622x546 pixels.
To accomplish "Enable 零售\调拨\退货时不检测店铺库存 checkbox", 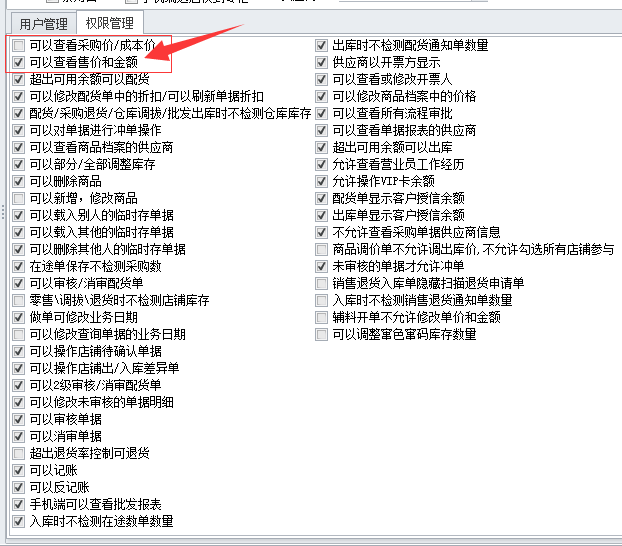I will [x=18, y=300].
